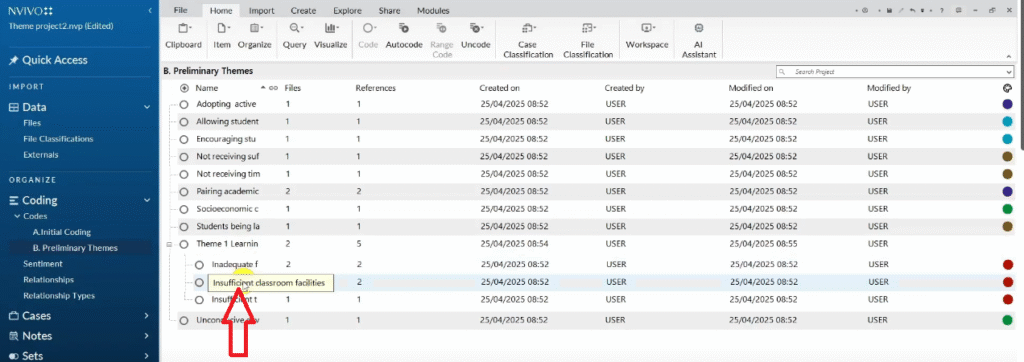Open the Query ribbon tool
Image resolution: width=1024 pixels, height=362 pixels.
295,36
